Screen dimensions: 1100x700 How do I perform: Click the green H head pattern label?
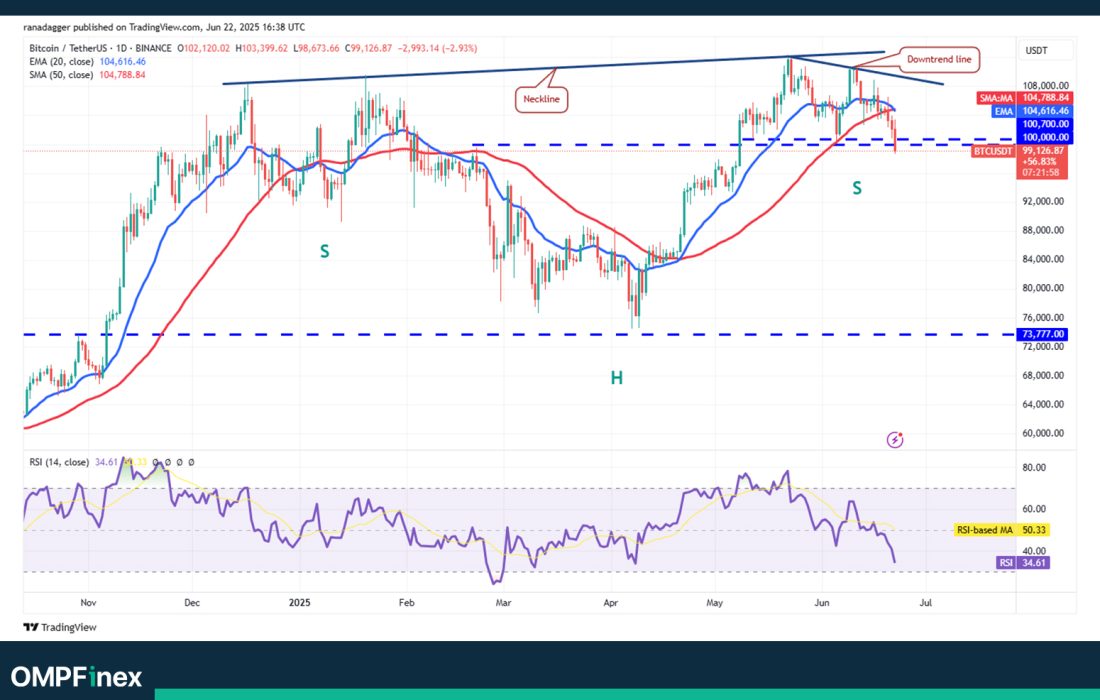pos(617,377)
